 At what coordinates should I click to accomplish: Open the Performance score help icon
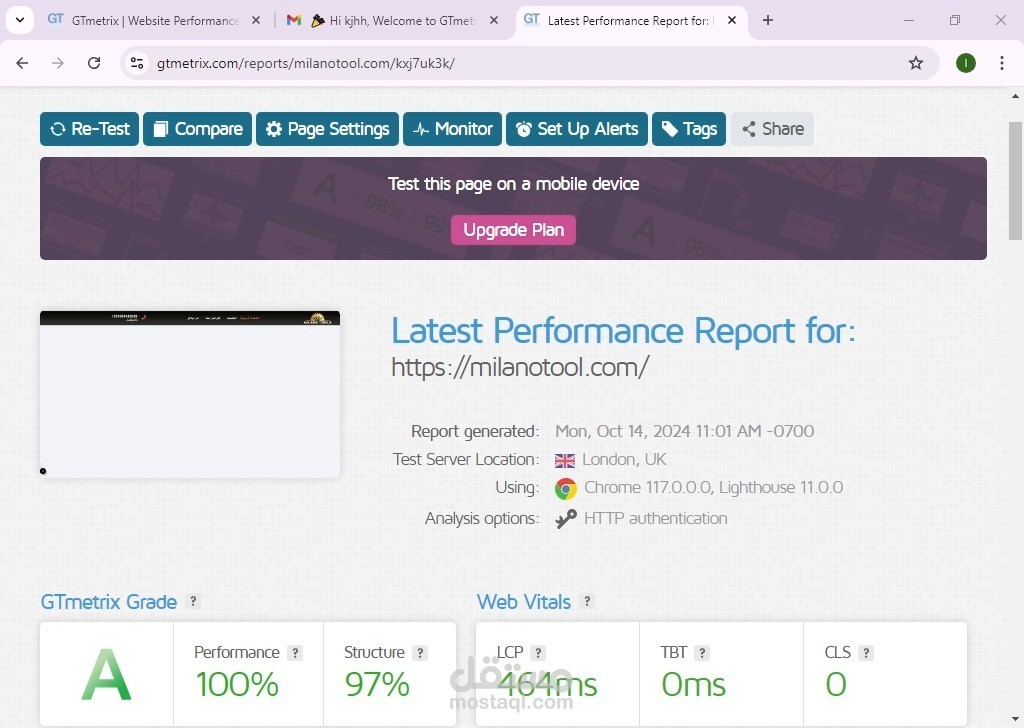coord(295,652)
